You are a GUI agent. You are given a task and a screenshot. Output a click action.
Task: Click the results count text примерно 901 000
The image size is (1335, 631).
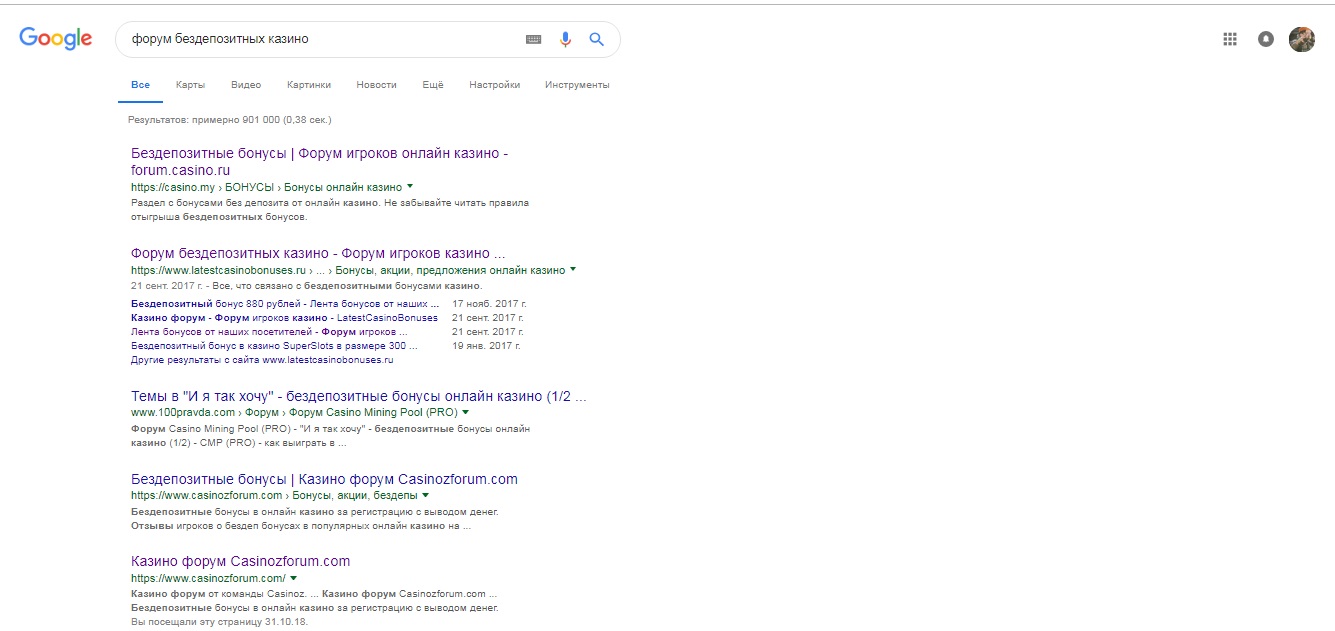coord(230,119)
